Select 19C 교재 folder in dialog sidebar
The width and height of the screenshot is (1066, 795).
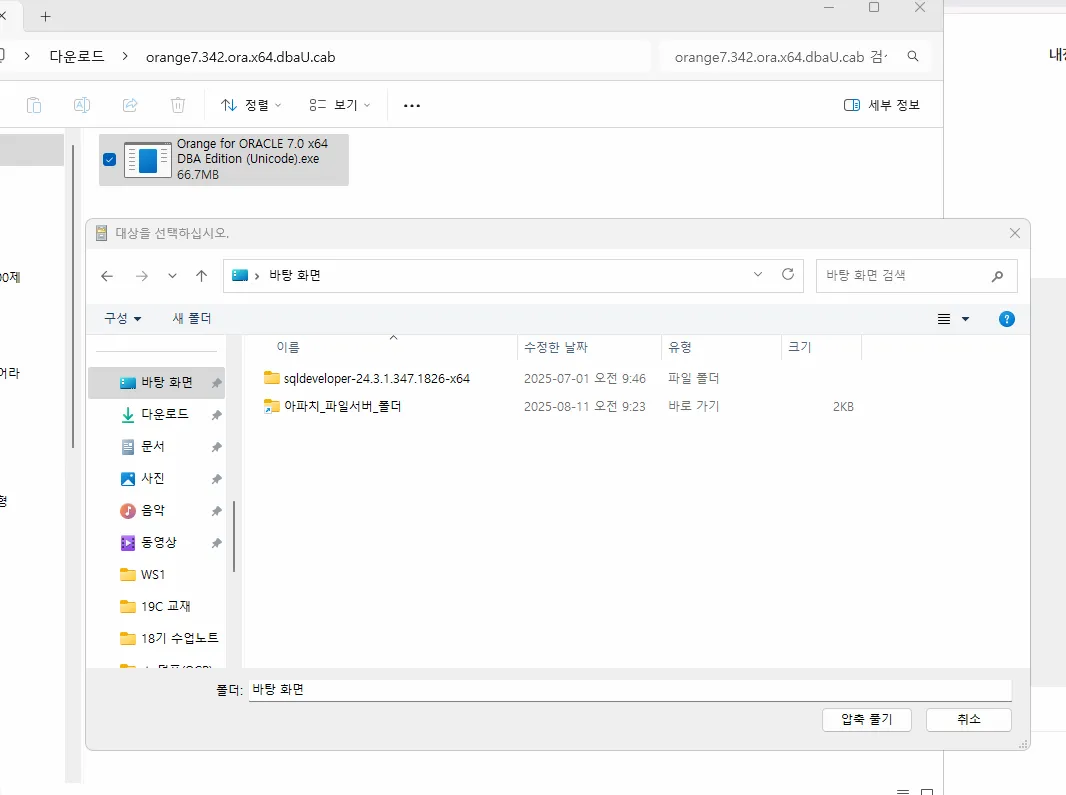click(x=156, y=606)
